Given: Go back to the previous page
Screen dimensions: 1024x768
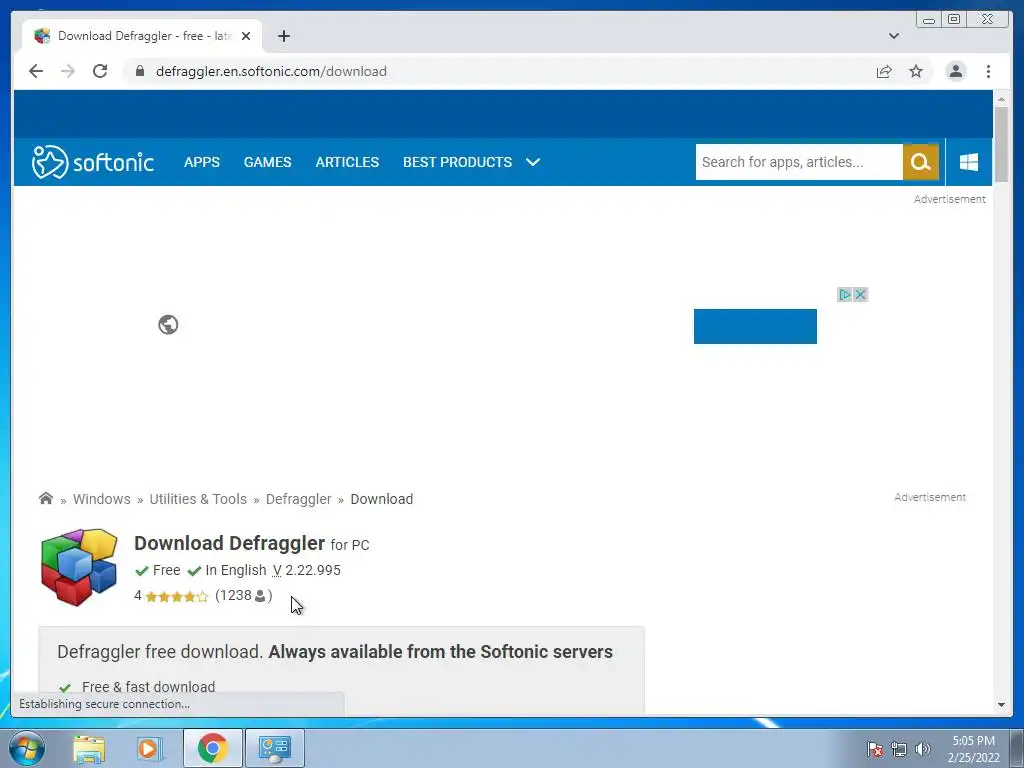Looking at the screenshot, I should point(36,71).
